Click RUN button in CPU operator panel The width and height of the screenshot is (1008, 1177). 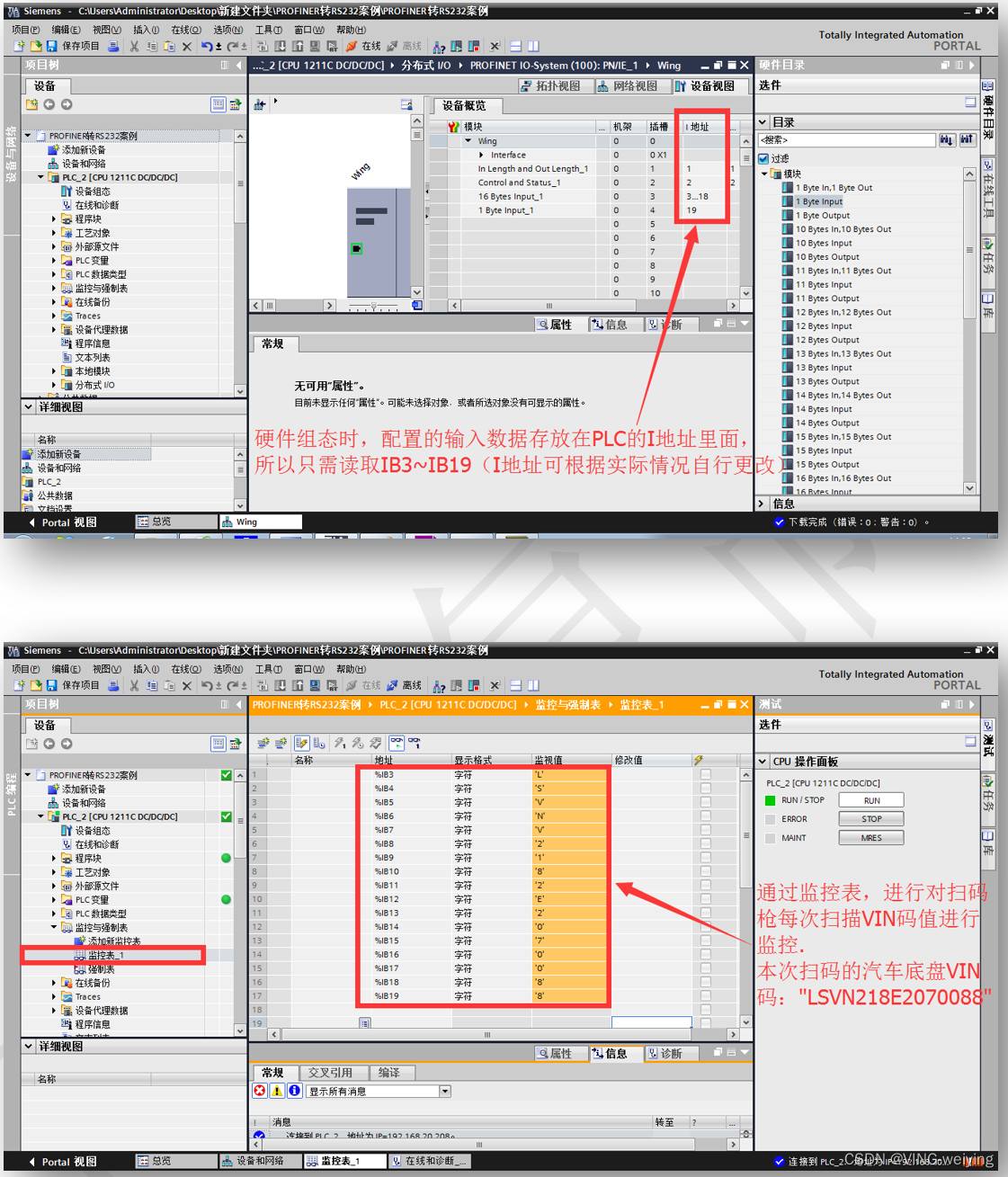point(871,800)
